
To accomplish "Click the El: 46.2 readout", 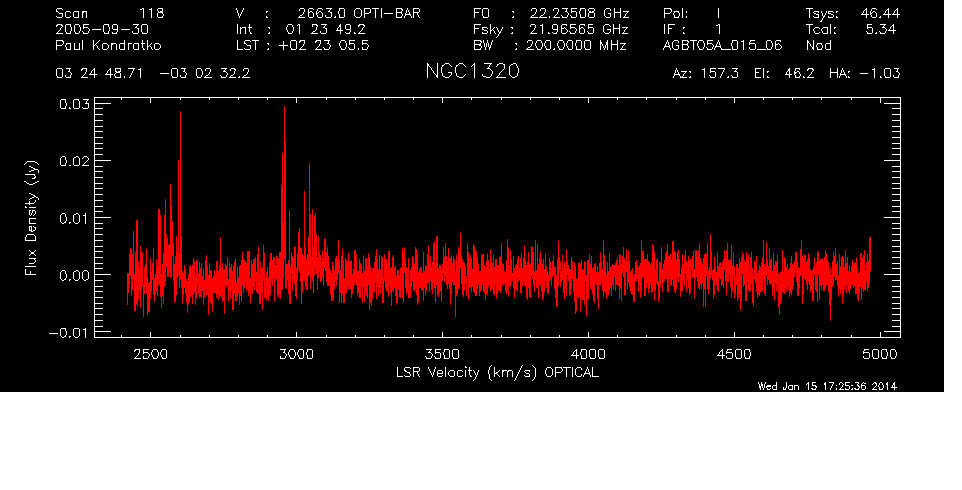I will click(x=784, y=74).
